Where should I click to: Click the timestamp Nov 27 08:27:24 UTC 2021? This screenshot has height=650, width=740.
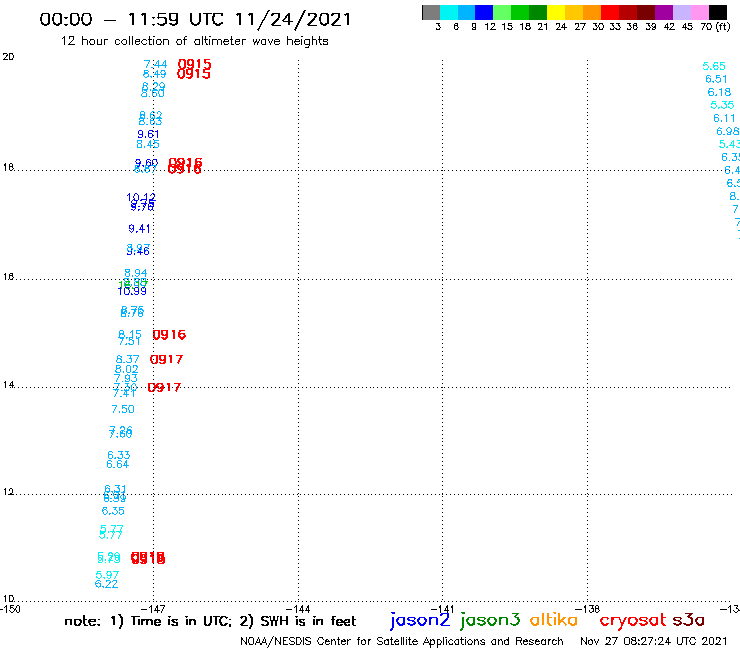point(654,641)
